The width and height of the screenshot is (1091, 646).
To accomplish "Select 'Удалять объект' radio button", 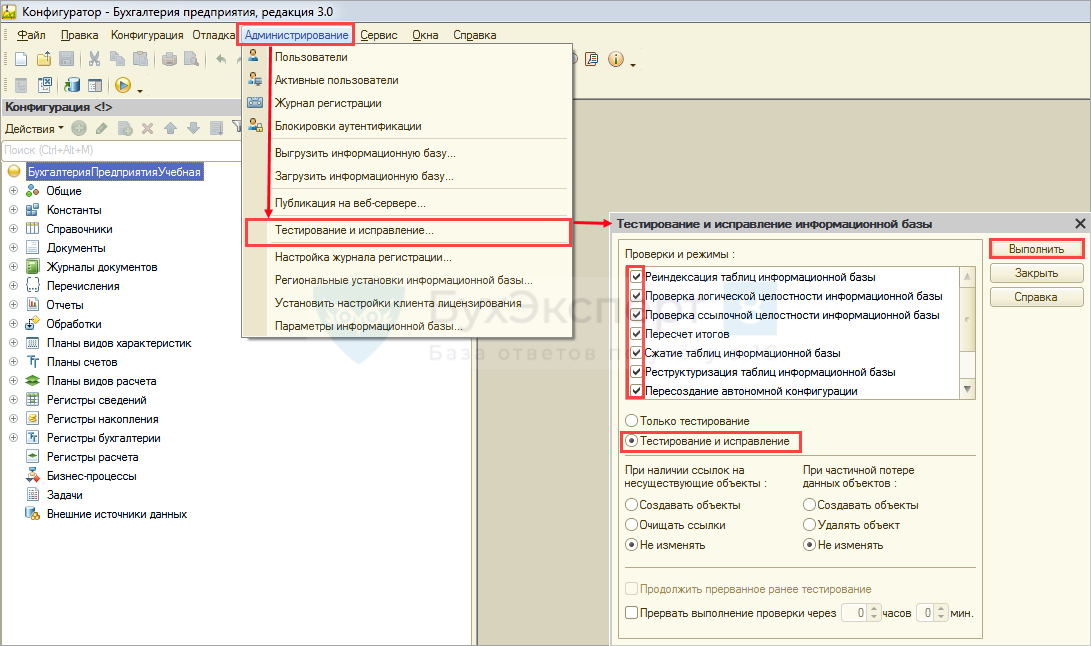I will pyautogui.click(x=809, y=524).
